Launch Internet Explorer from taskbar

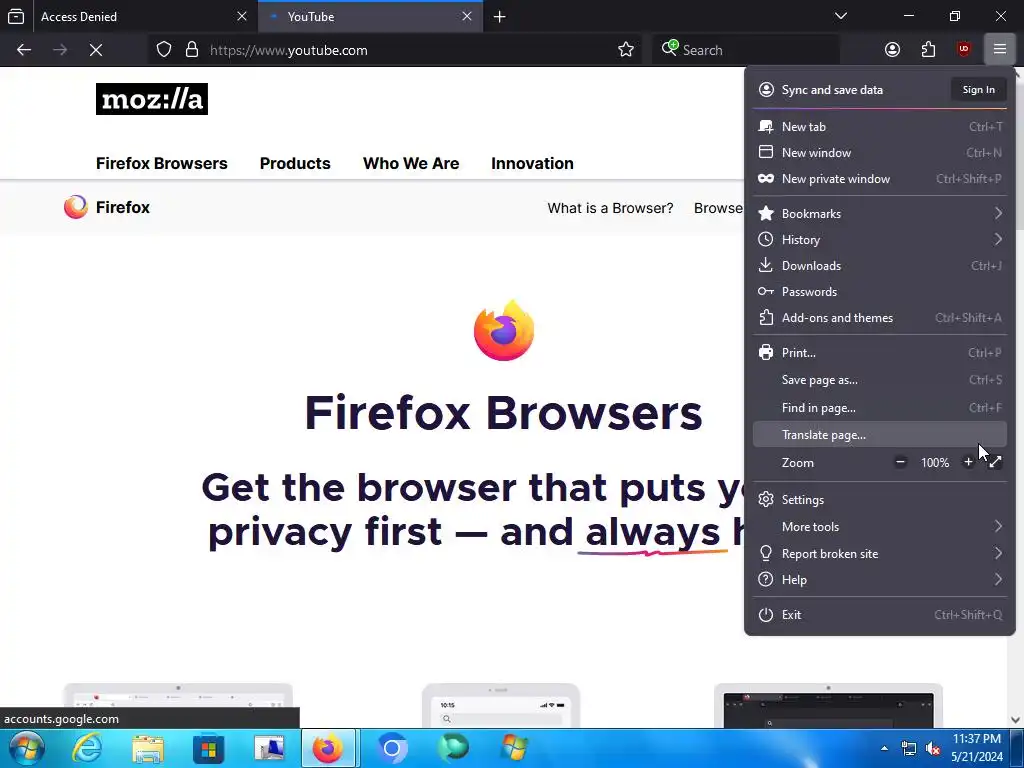pos(87,748)
